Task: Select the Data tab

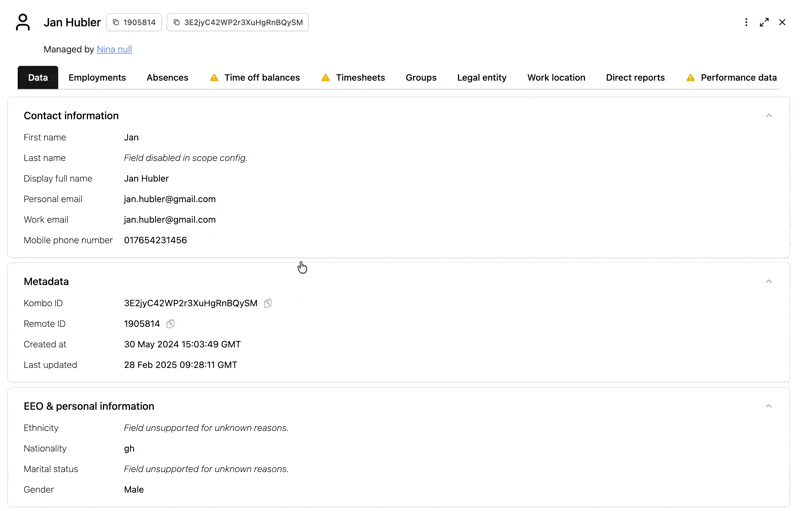Action: pos(38,78)
